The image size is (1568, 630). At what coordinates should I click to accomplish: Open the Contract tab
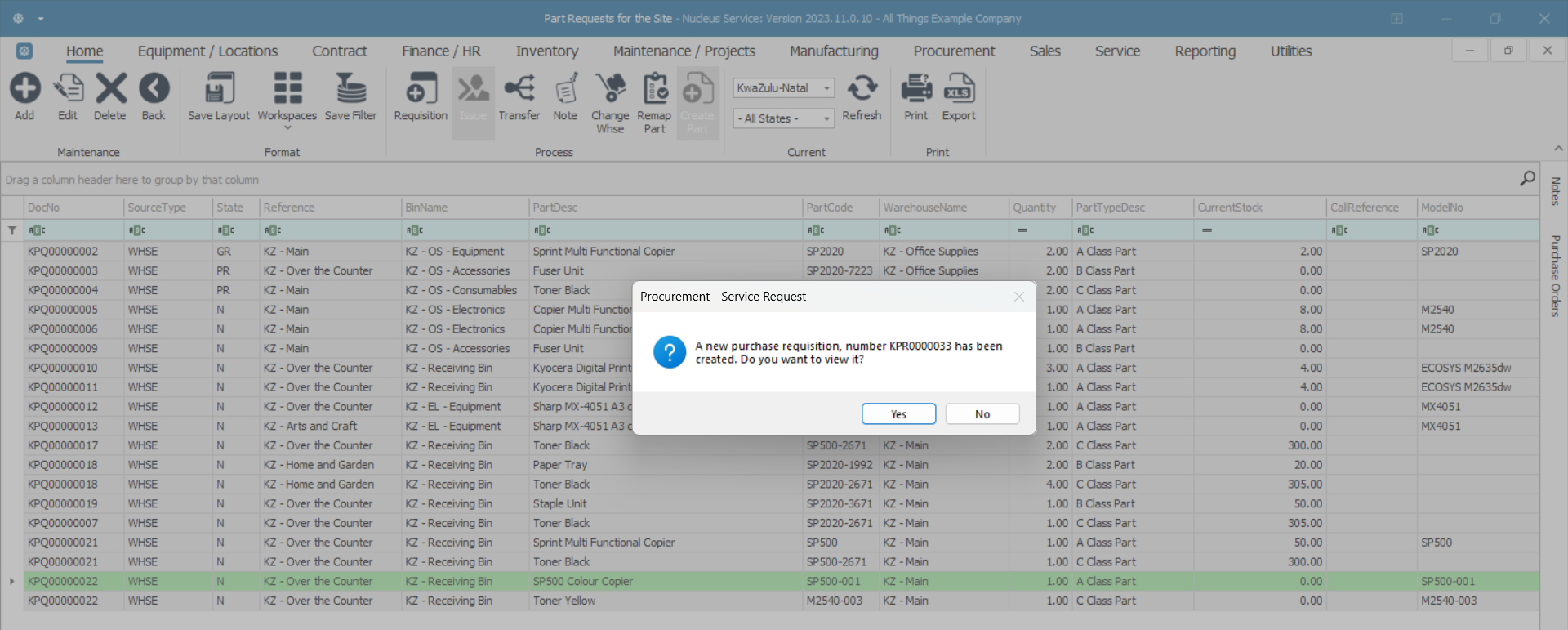pyautogui.click(x=340, y=51)
